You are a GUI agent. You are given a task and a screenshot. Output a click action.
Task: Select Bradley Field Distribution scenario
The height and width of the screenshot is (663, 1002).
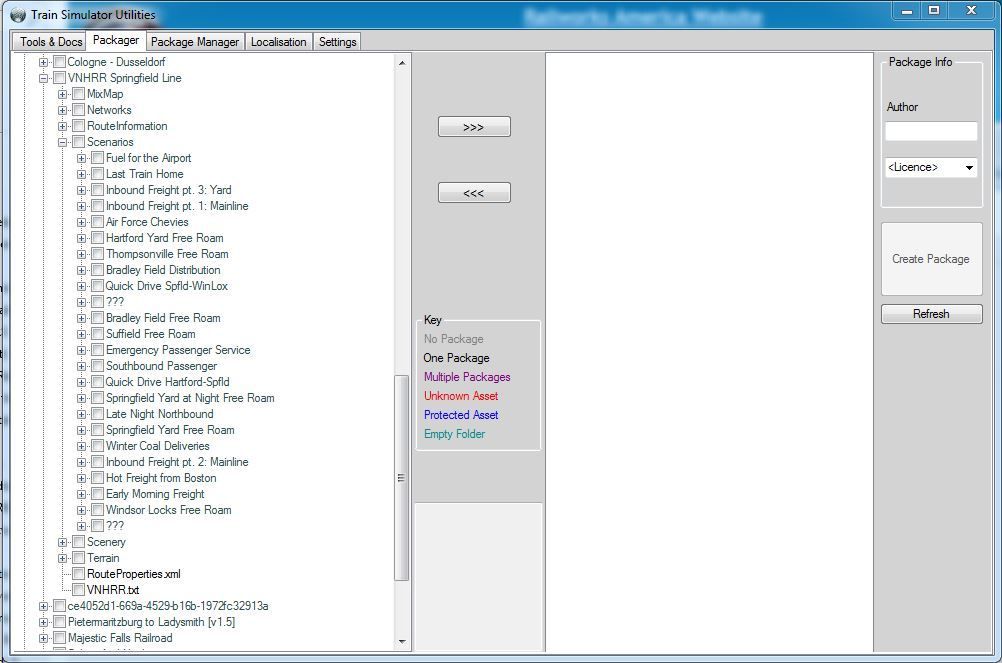[x=163, y=270]
